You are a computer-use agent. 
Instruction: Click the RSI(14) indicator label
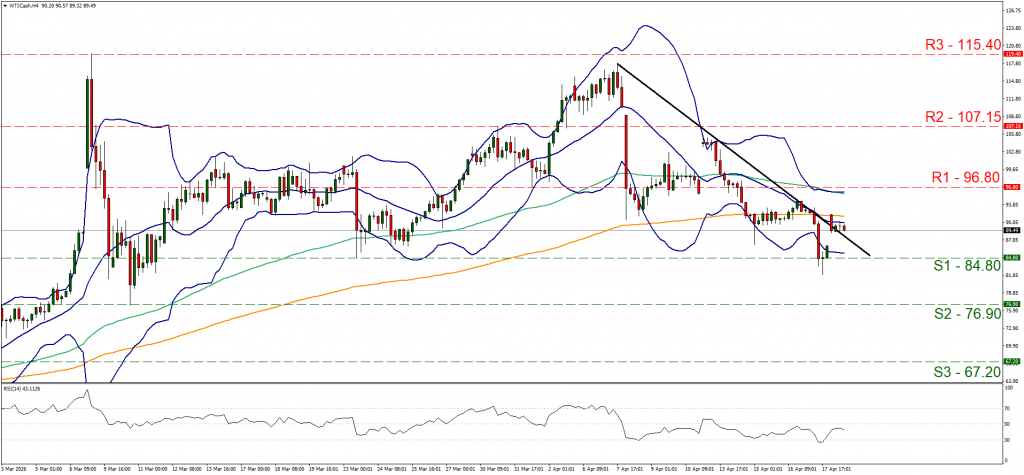point(22,387)
